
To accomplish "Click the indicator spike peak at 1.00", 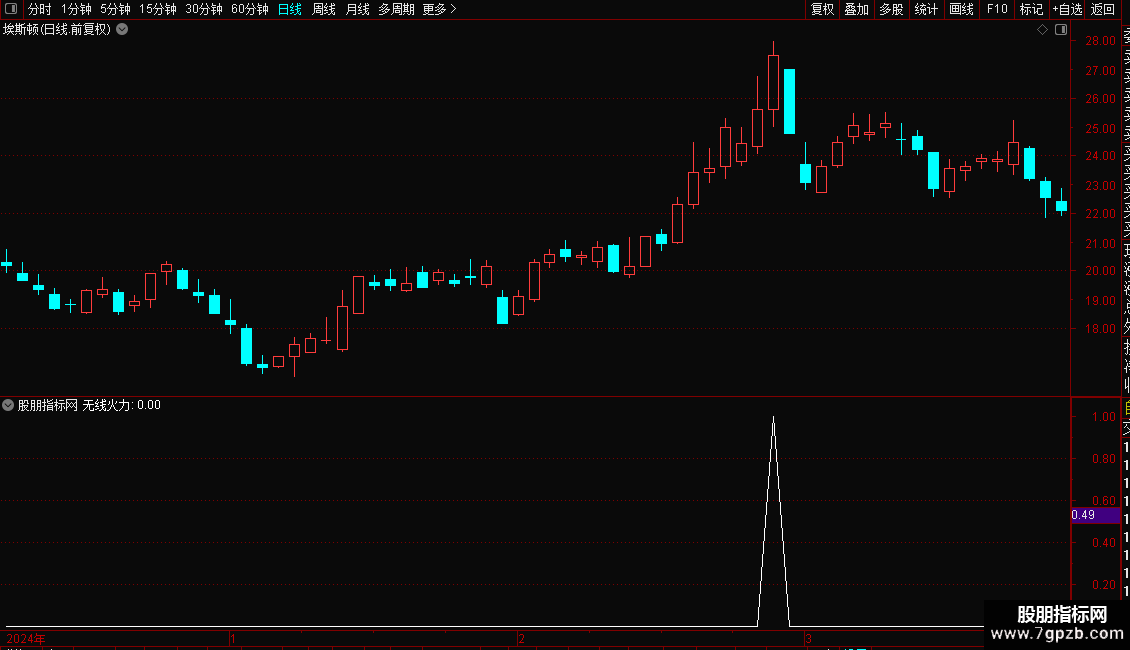I will coord(773,418).
